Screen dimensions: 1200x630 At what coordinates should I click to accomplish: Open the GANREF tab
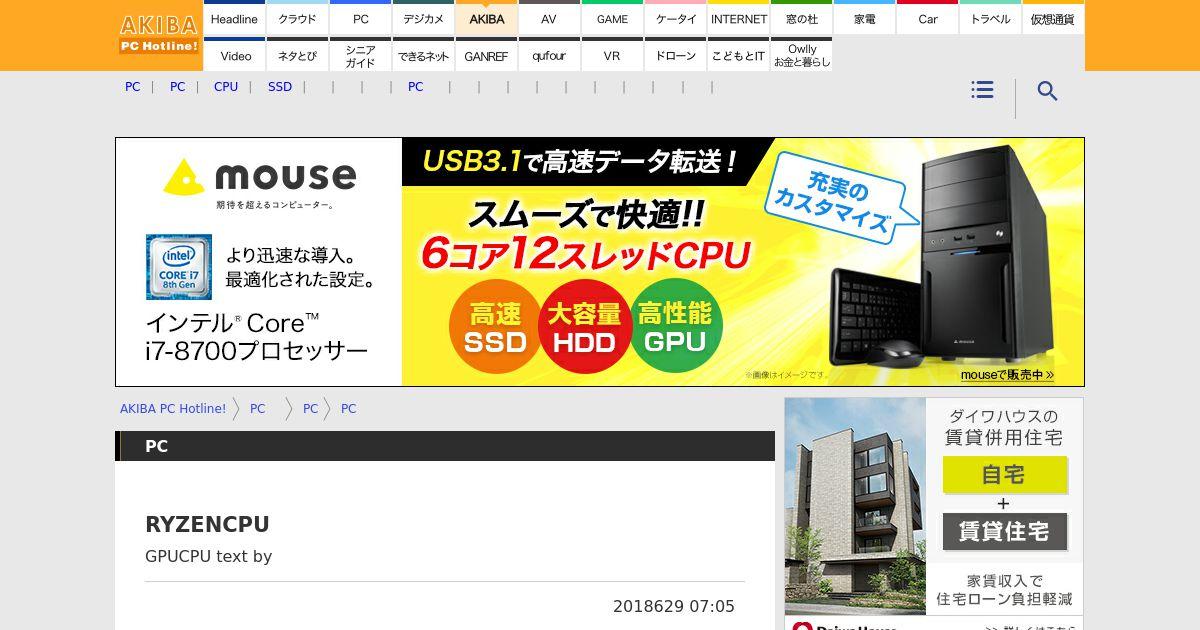click(486, 55)
